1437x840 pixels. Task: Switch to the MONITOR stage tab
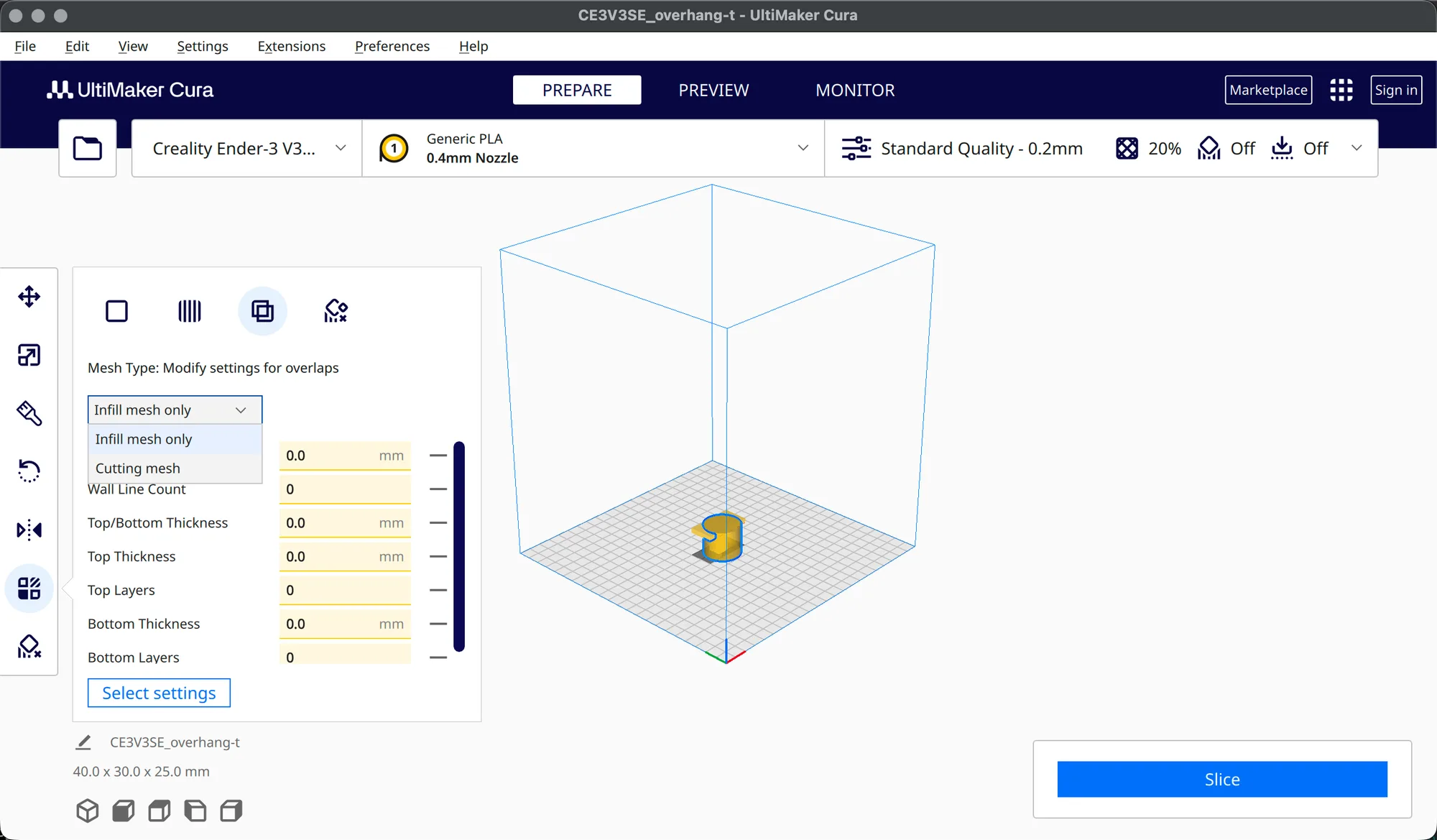(855, 90)
